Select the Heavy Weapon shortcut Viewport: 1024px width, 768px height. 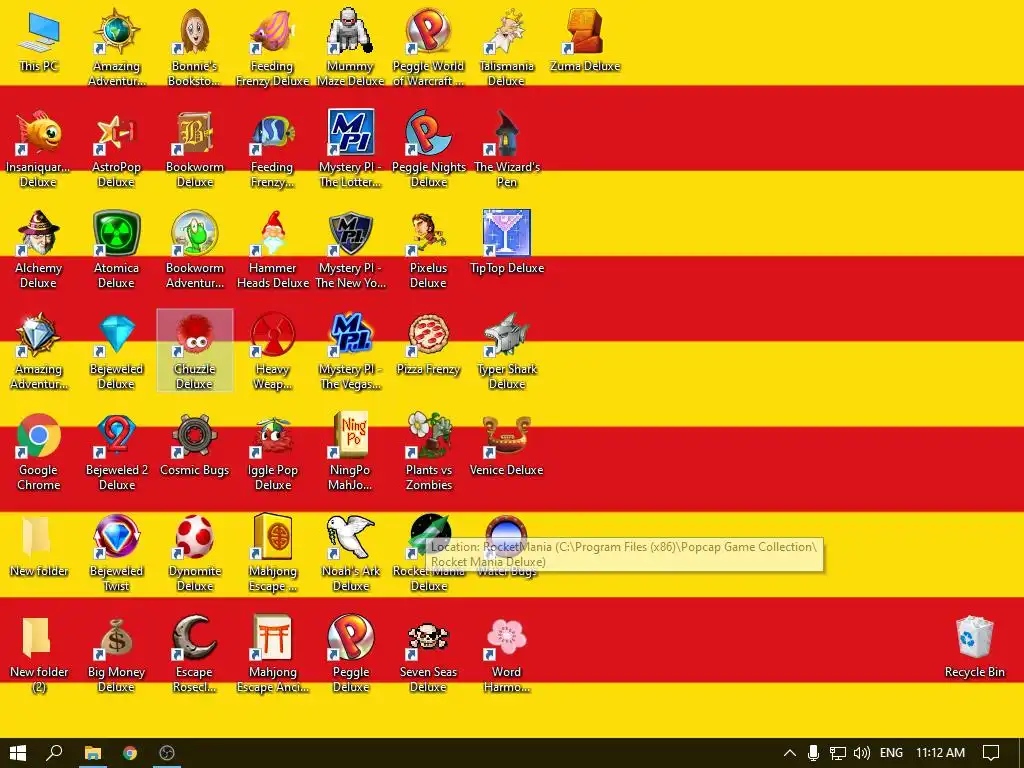272,351
